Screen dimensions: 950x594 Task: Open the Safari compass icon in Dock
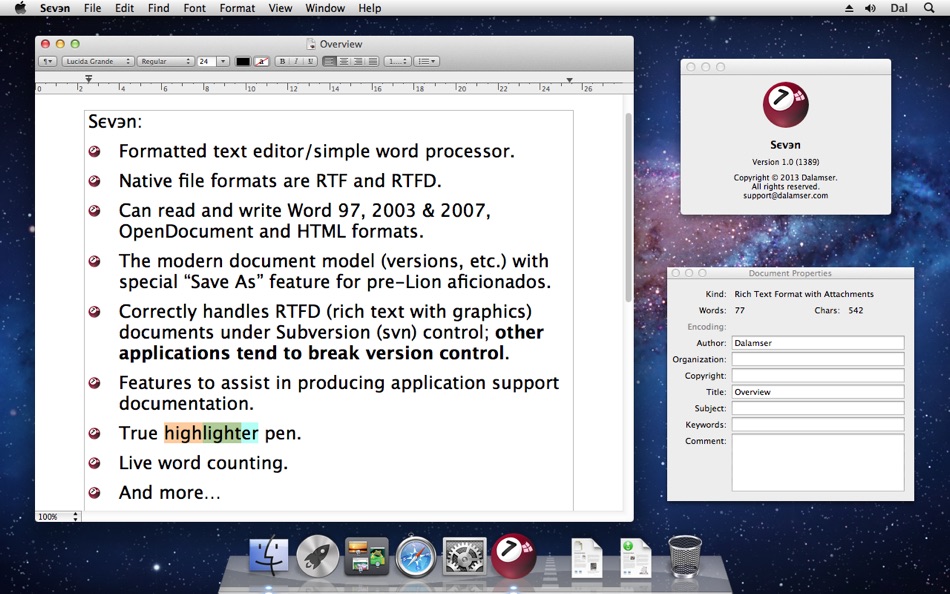(416, 555)
